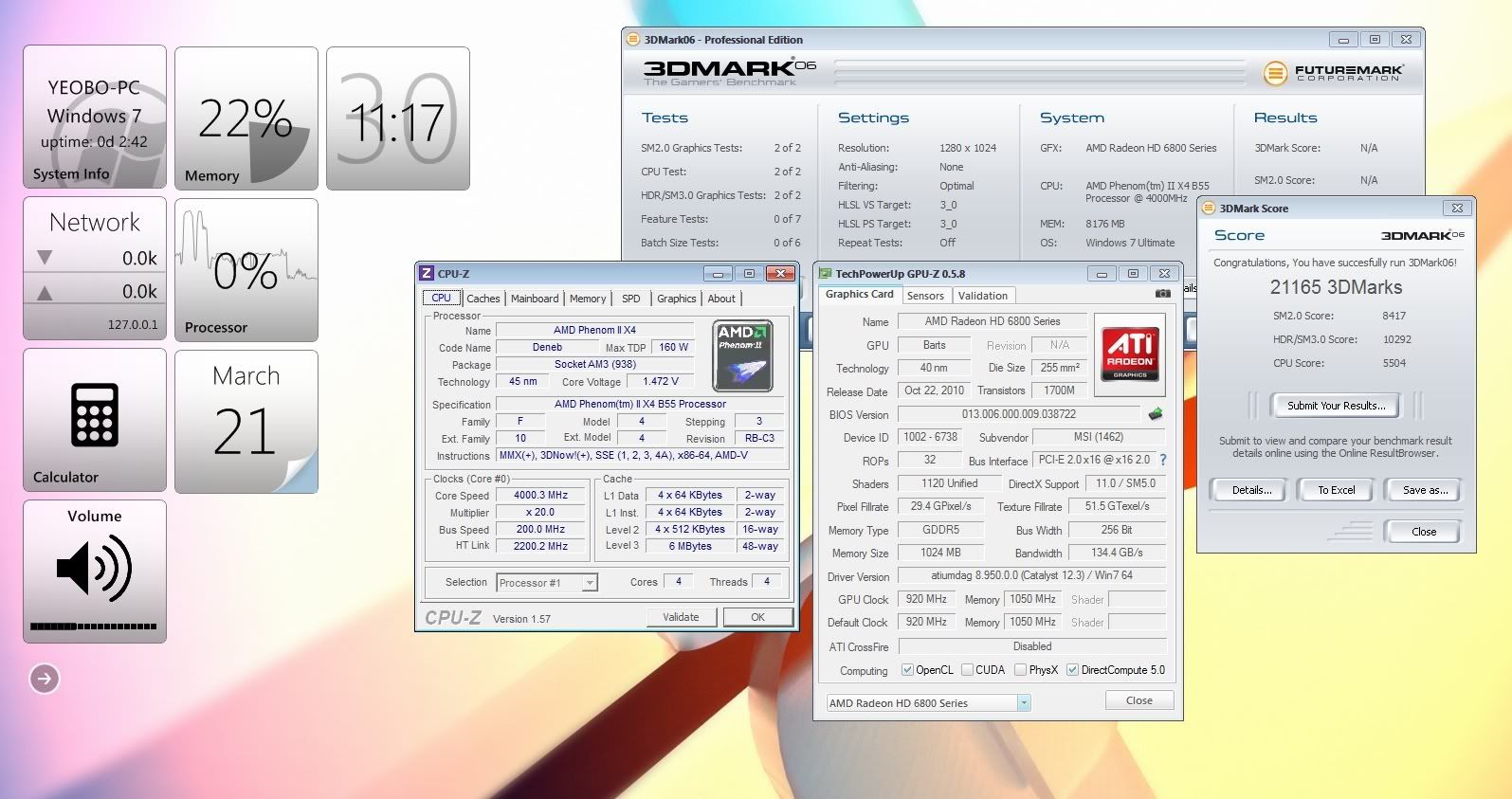Click the Tests heading in 3DMark06
Image resolution: width=1512 pixels, height=799 pixels.
click(x=665, y=118)
